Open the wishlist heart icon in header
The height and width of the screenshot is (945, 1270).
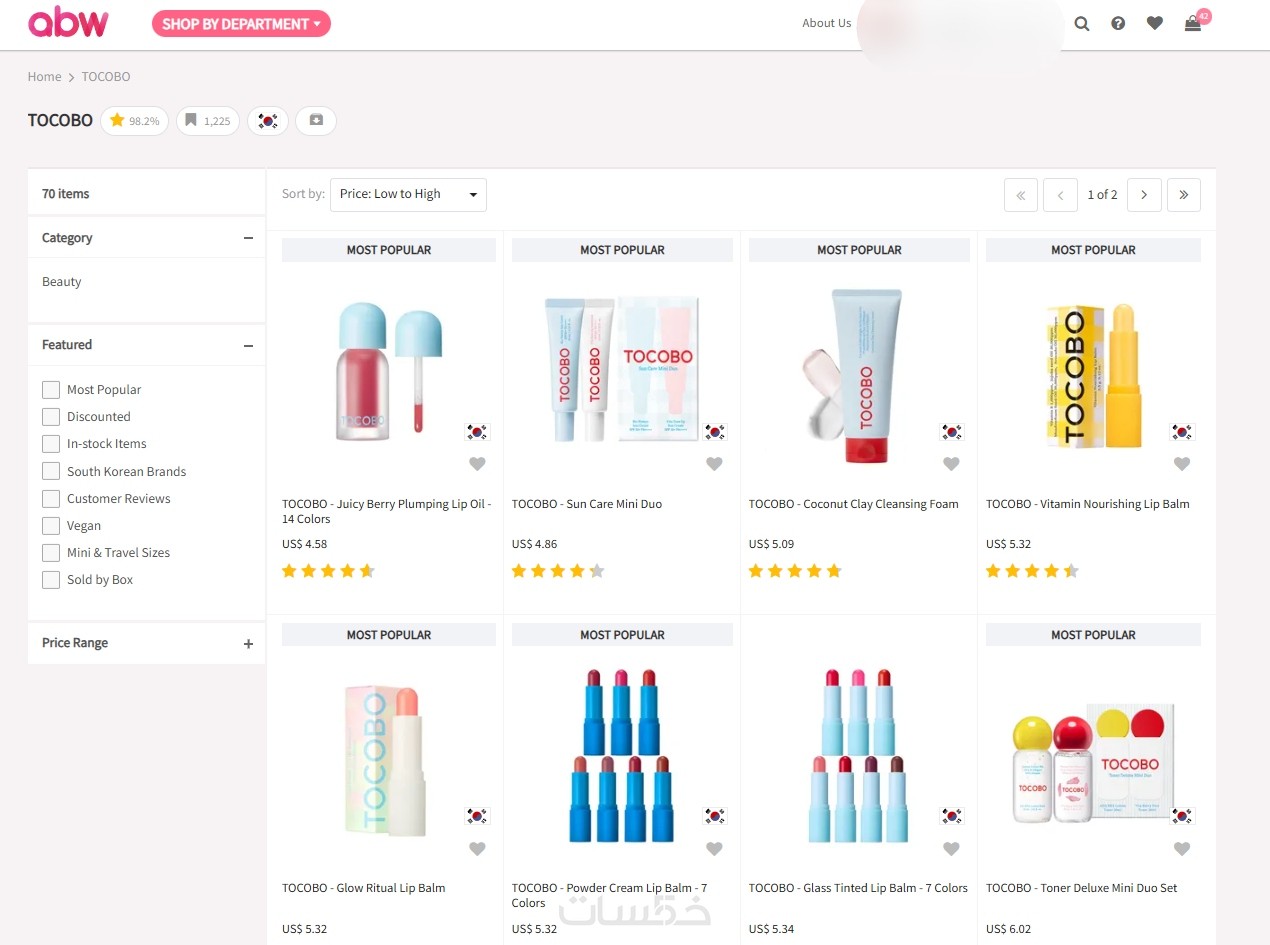click(1155, 23)
